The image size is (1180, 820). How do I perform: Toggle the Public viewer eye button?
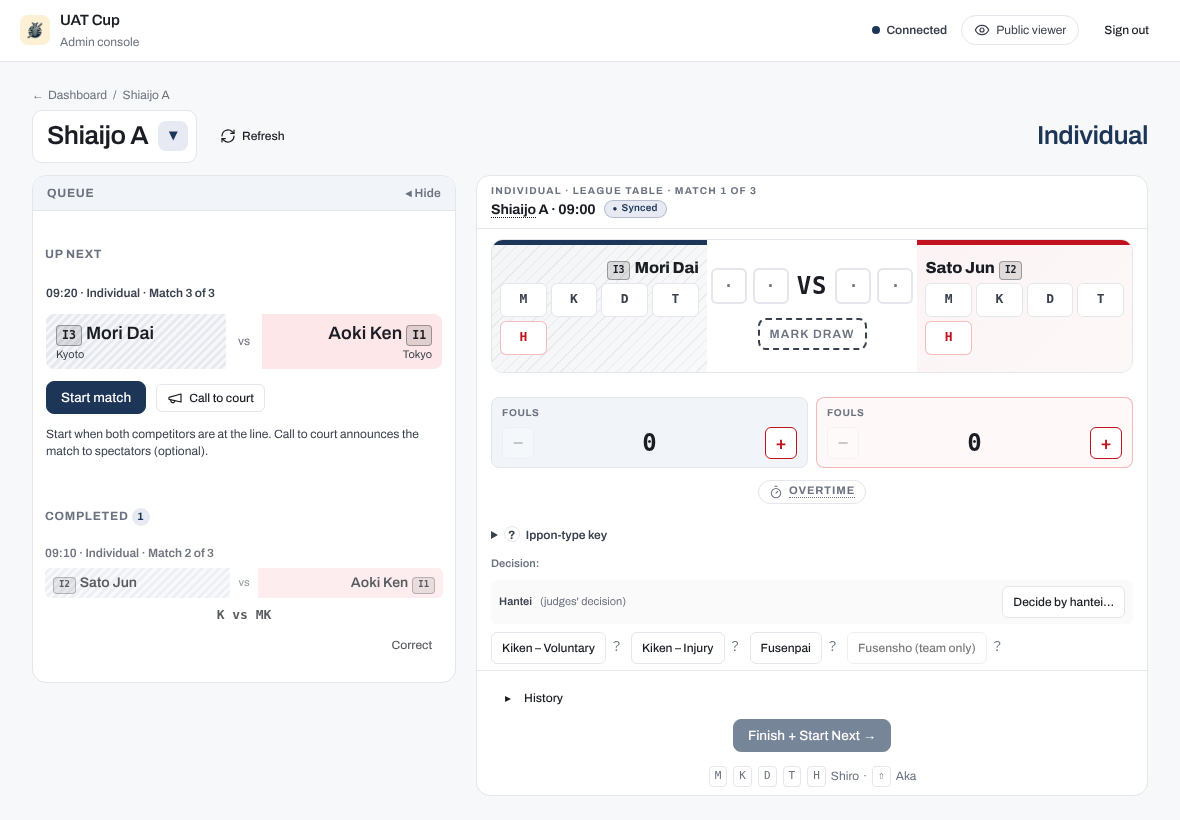1020,30
